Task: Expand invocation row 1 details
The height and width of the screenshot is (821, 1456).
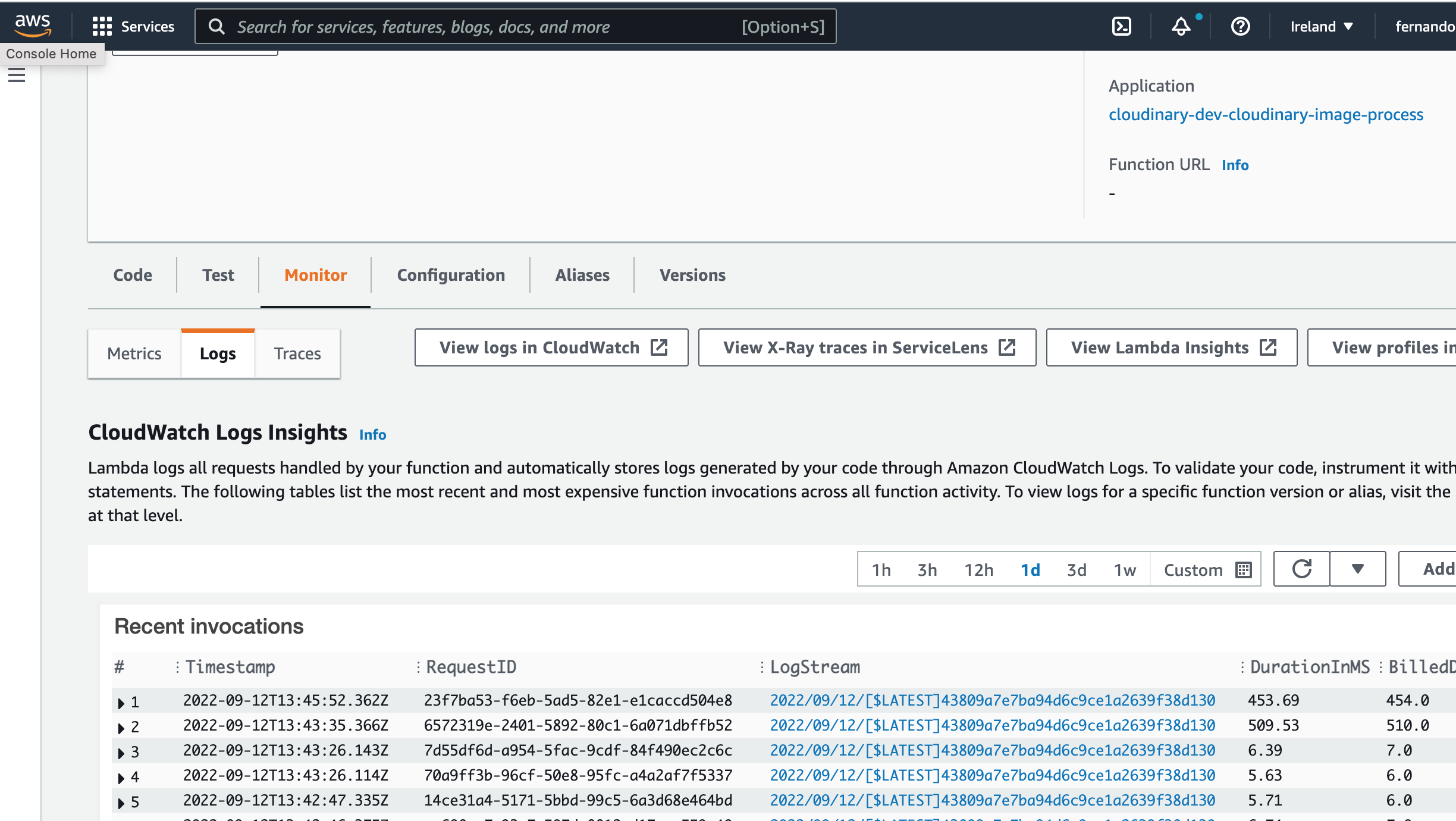Action: pos(121,703)
